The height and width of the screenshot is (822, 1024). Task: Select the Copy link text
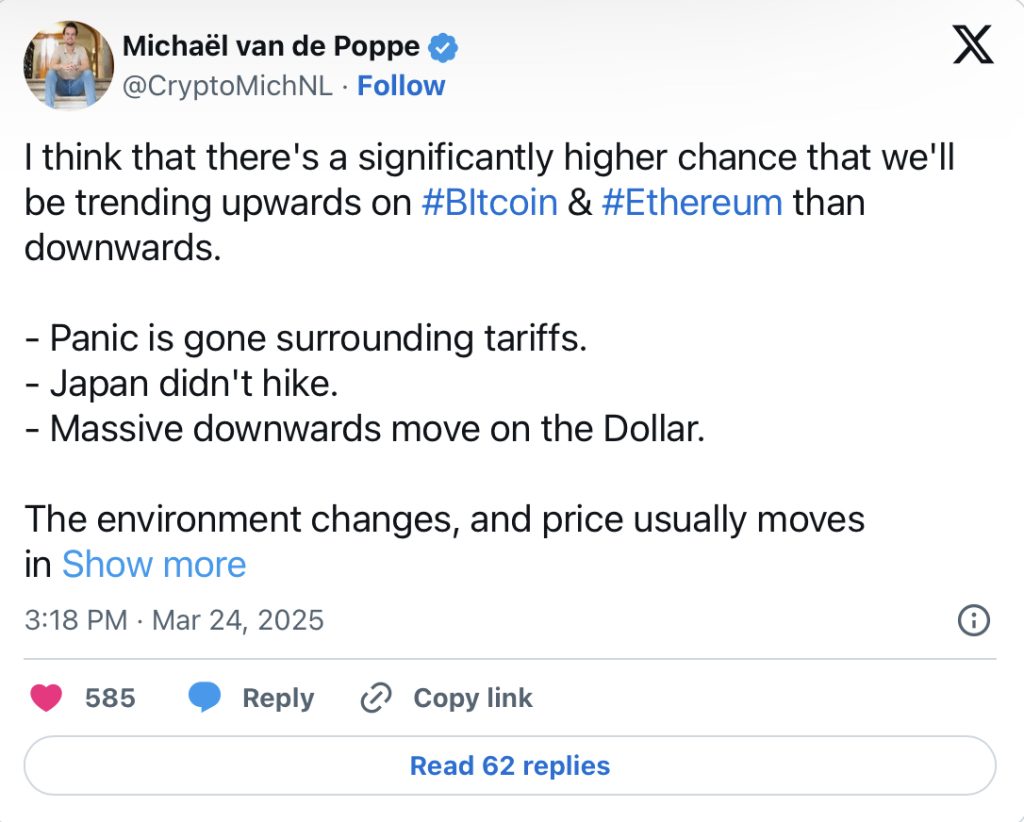coord(473,699)
